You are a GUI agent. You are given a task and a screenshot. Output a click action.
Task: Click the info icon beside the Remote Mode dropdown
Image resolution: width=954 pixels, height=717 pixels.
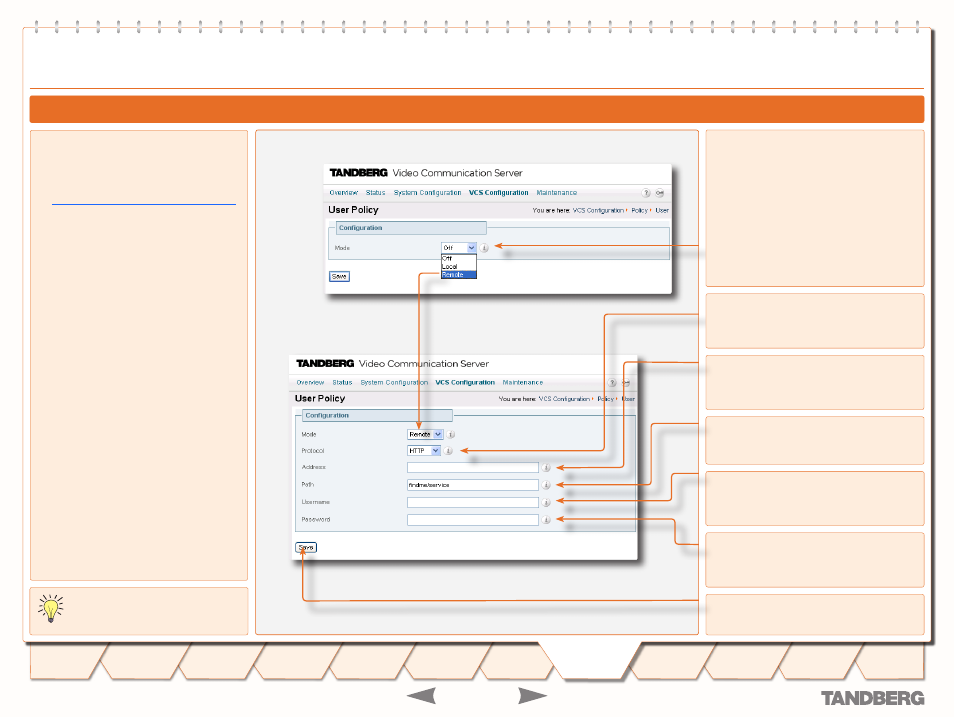pos(451,435)
